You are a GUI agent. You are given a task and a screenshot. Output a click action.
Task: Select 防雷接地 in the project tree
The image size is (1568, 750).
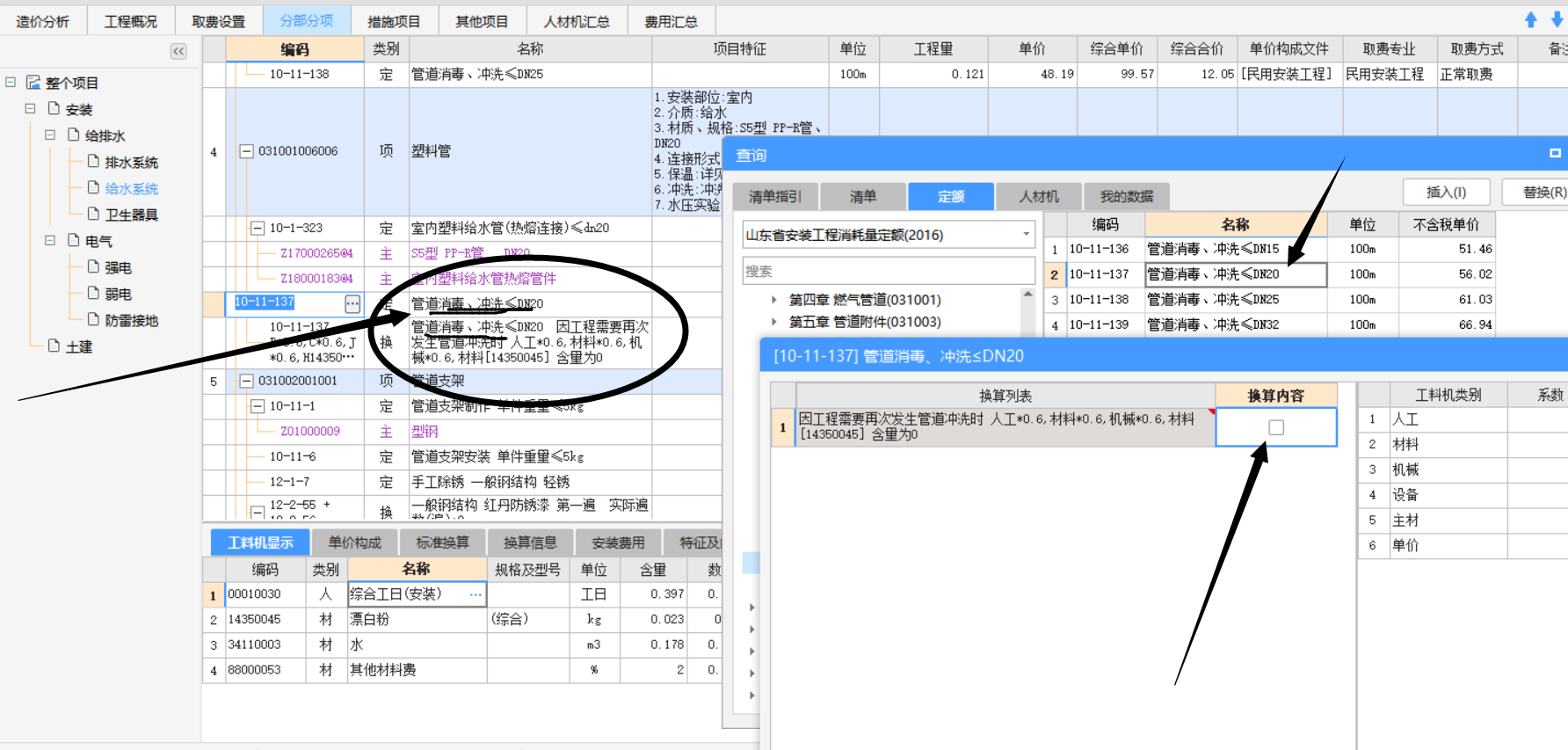tap(131, 320)
